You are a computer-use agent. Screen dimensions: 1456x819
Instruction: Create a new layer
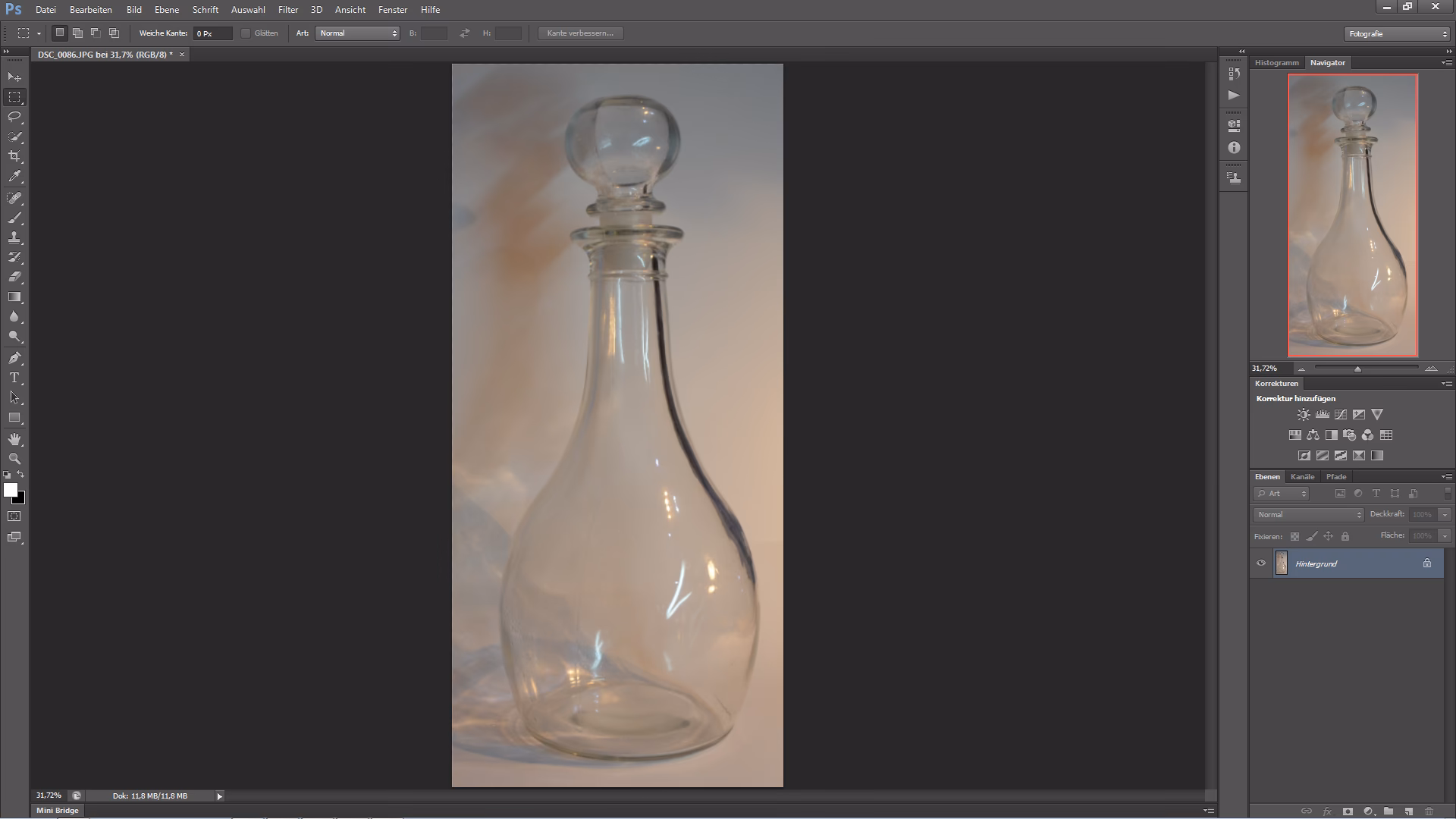[1408, 811]
